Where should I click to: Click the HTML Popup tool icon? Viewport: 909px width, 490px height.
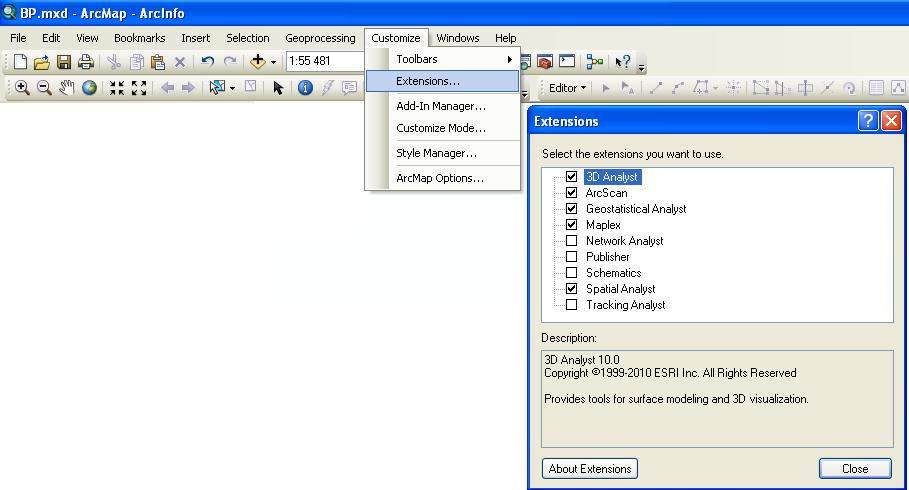point(349,88)
